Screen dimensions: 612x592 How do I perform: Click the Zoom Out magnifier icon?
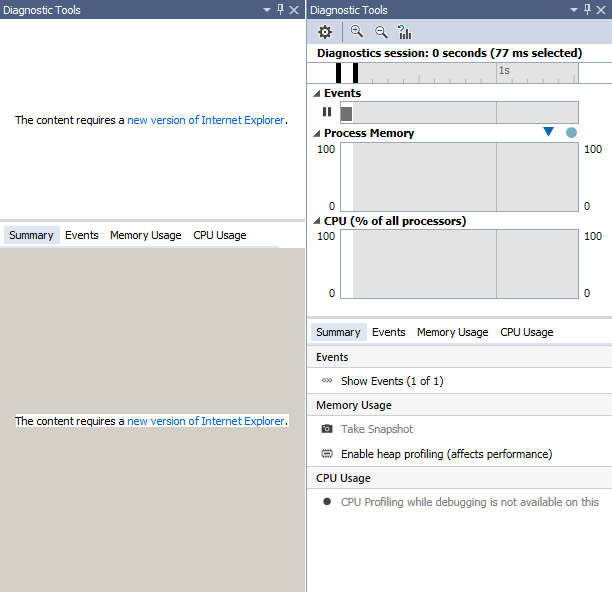[x=381, y=32]
